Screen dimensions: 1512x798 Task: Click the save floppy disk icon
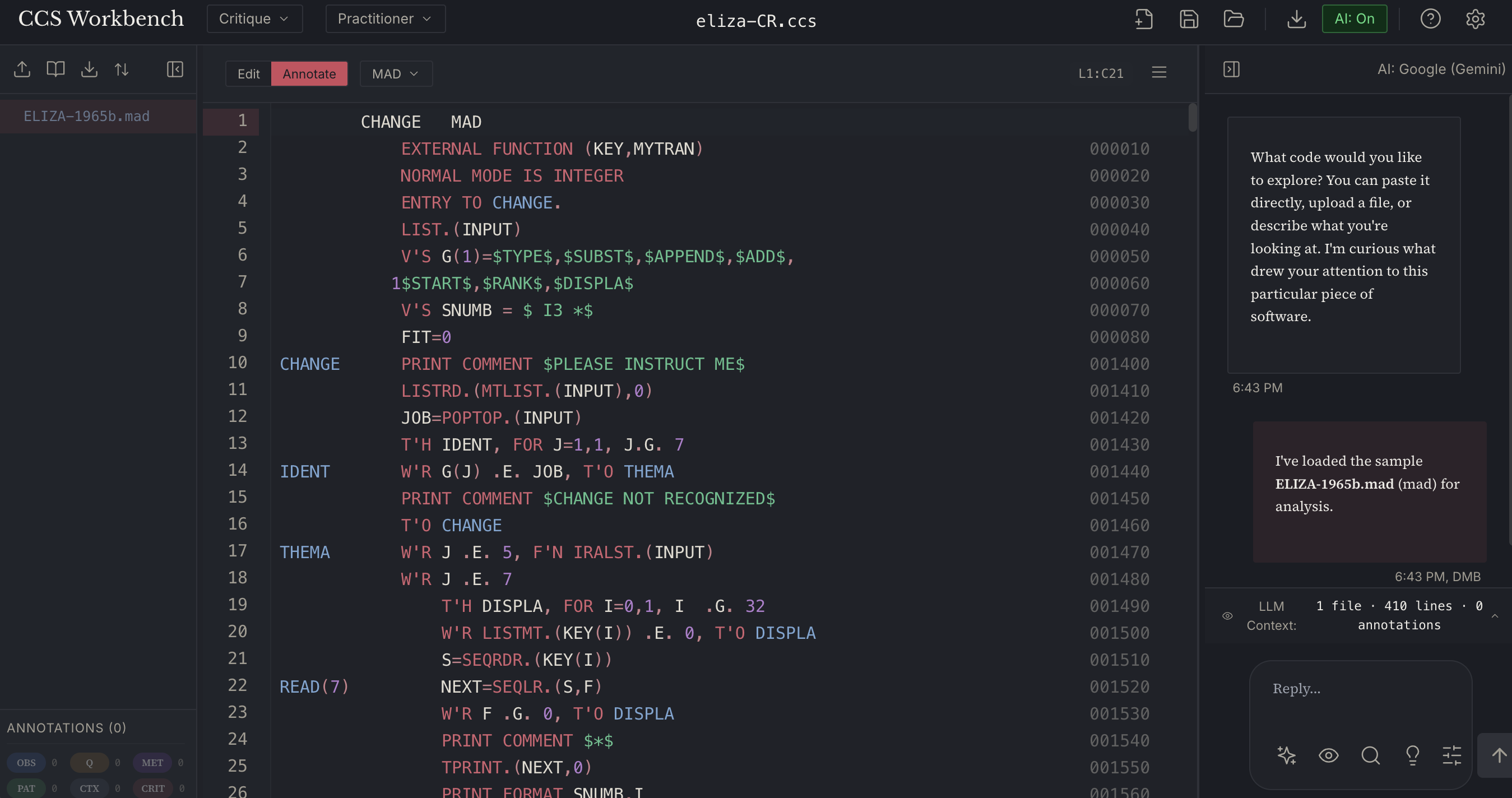point(1189,19)
